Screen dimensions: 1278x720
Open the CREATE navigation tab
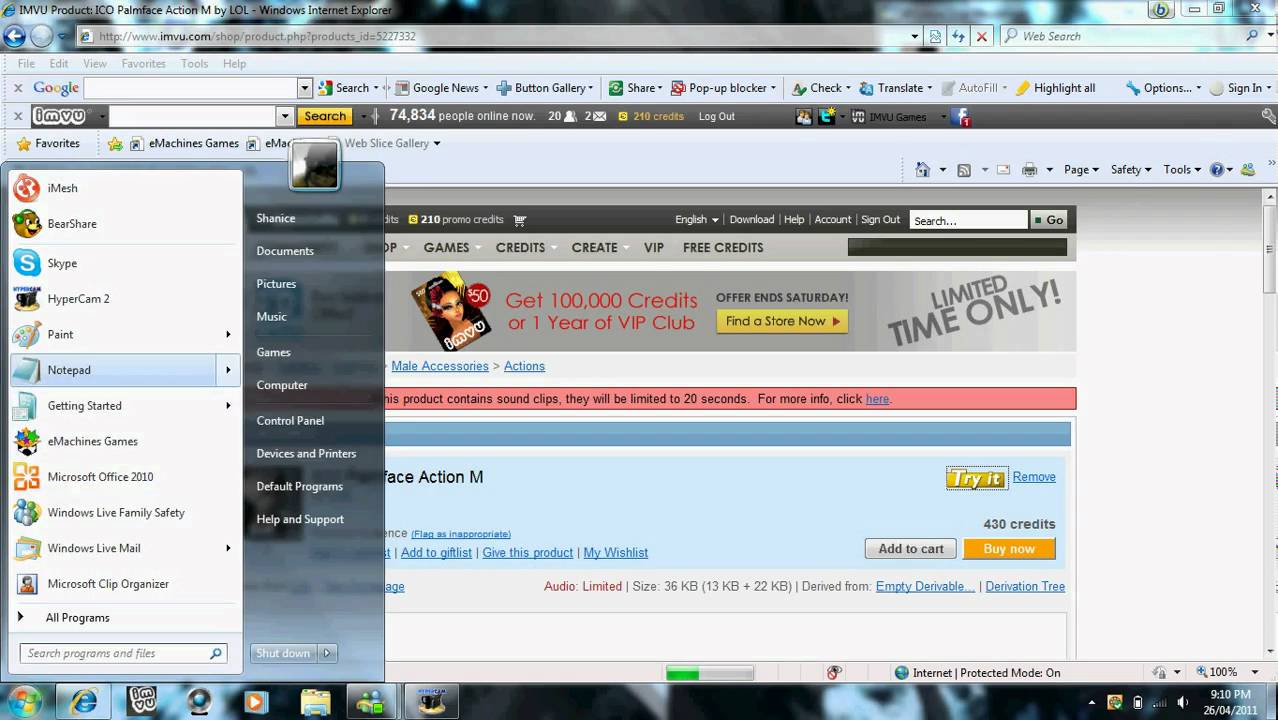click(595, 248)
